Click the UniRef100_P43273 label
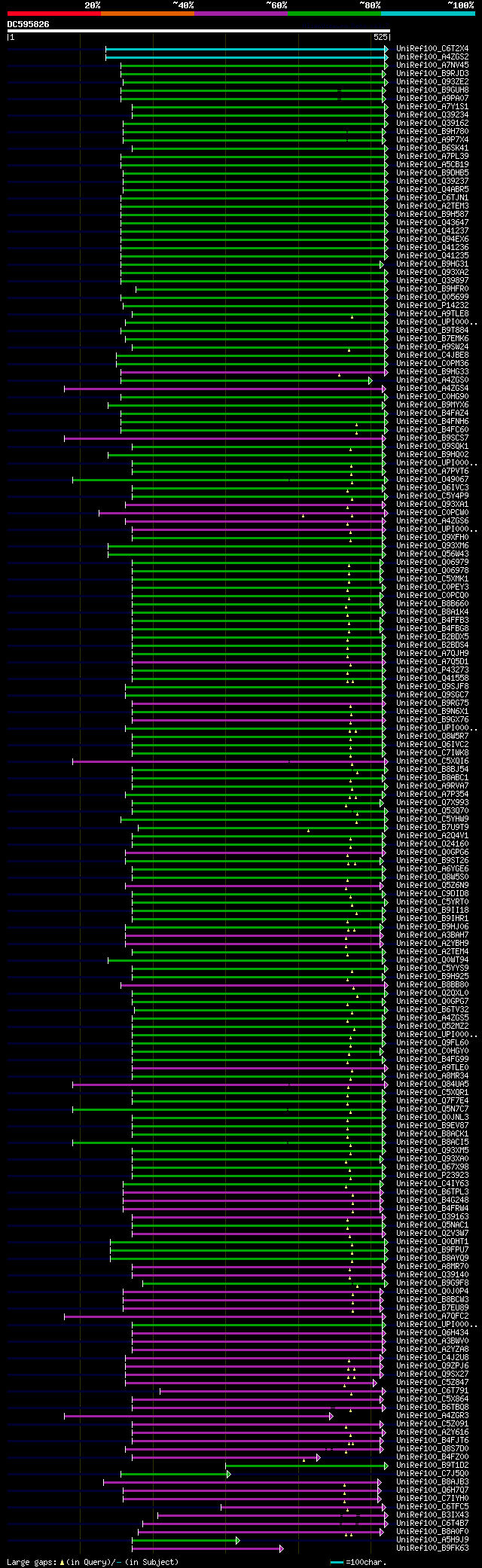The image size is (482, 1568). pyautogui.click(x=432, y=670)
